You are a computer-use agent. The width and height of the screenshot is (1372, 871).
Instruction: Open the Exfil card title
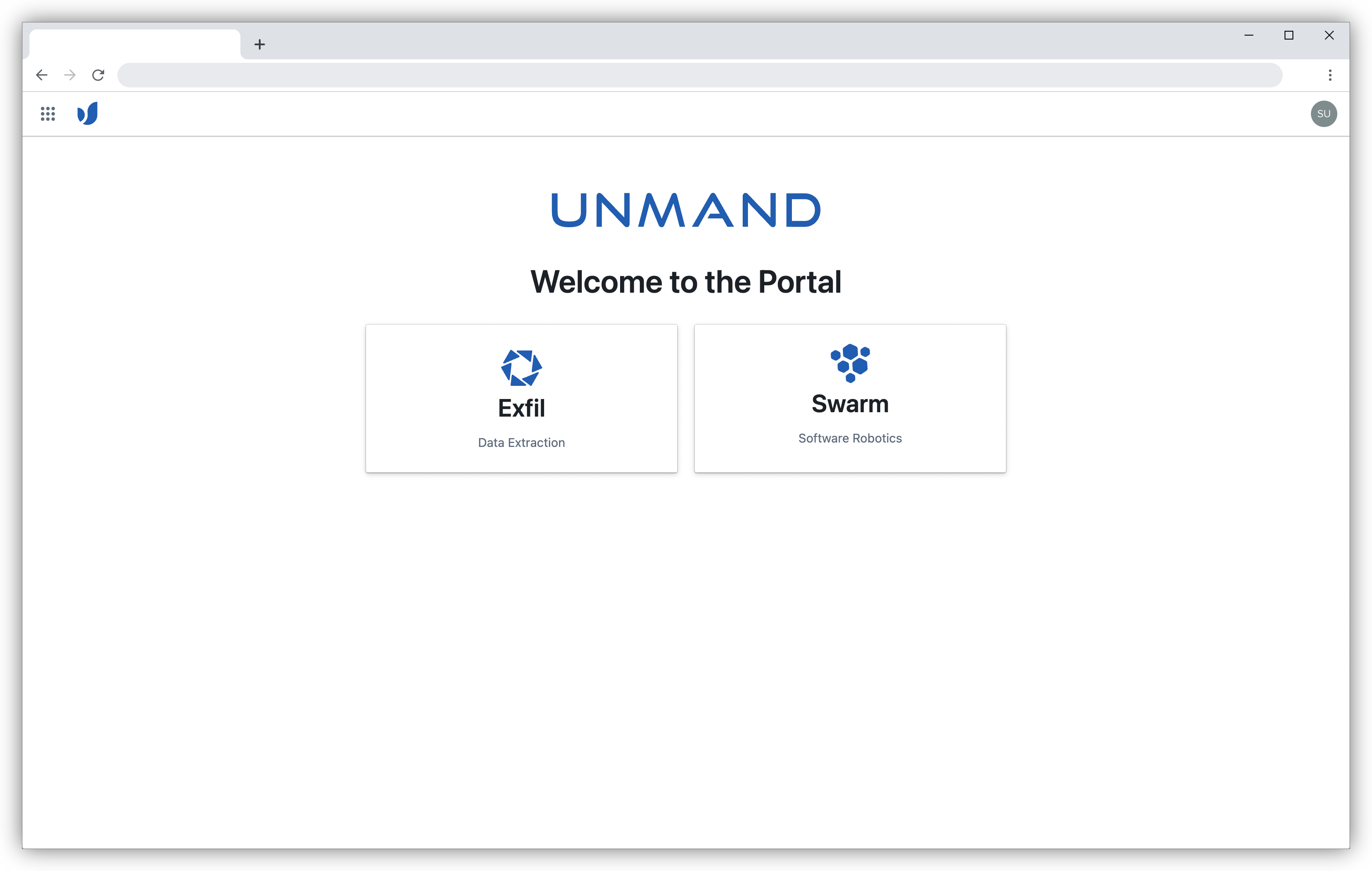(x=521, y=408)
